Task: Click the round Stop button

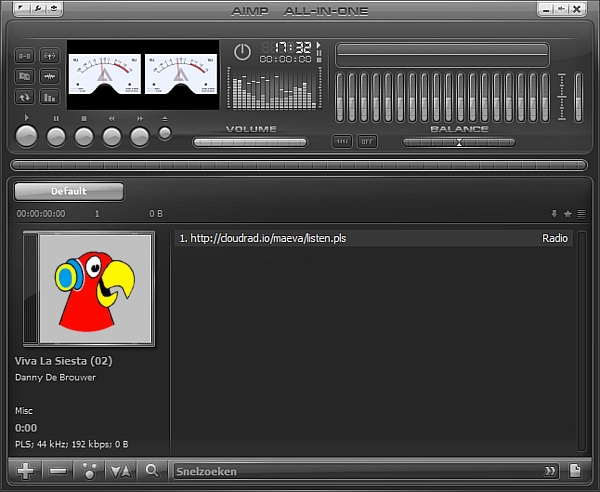Action: tap(84, 137)
